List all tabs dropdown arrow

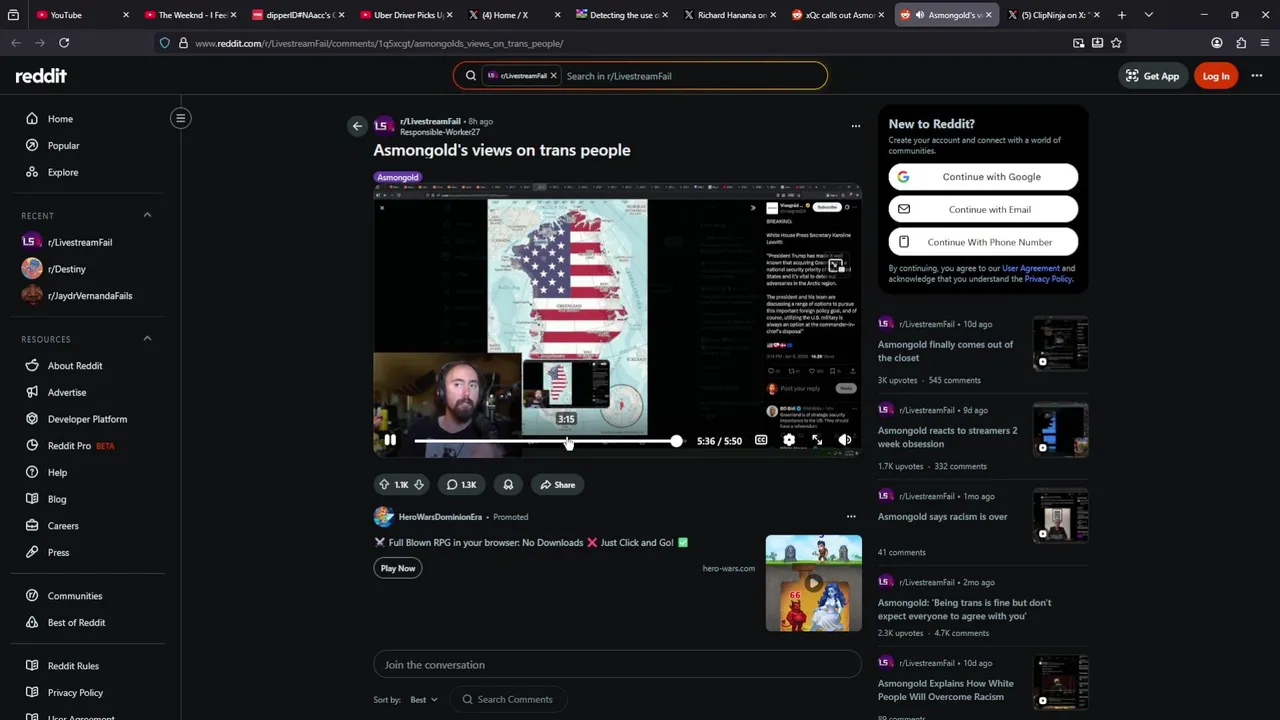pyautogui.click(x=1148, y=15)
